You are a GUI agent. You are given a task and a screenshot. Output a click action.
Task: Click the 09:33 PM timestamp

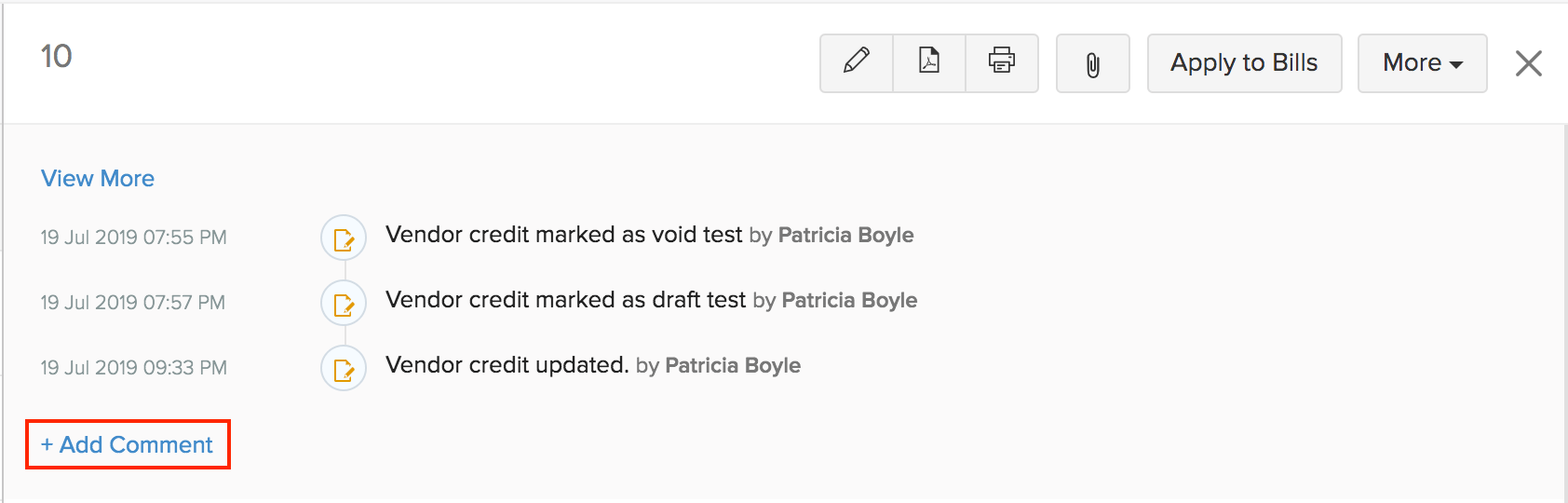(133, 368)
